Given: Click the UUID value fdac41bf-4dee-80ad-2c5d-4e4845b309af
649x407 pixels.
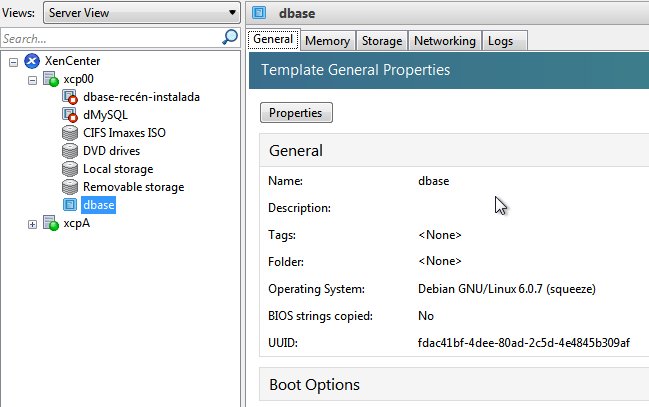Looking at the screenshot, I should pos(524,343).
